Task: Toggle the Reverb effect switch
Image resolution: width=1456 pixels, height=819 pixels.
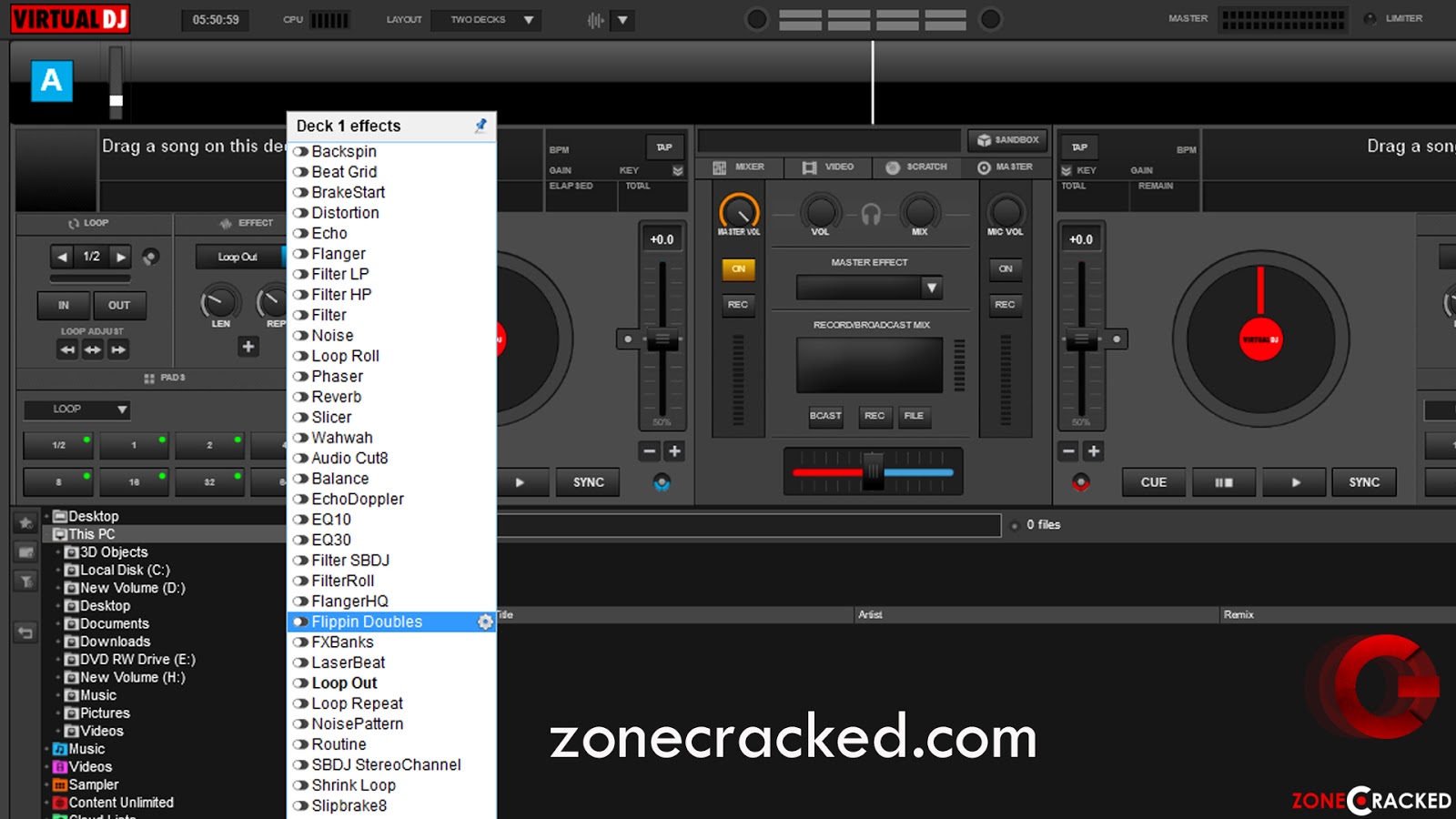Action: click(x=300, y=398)
